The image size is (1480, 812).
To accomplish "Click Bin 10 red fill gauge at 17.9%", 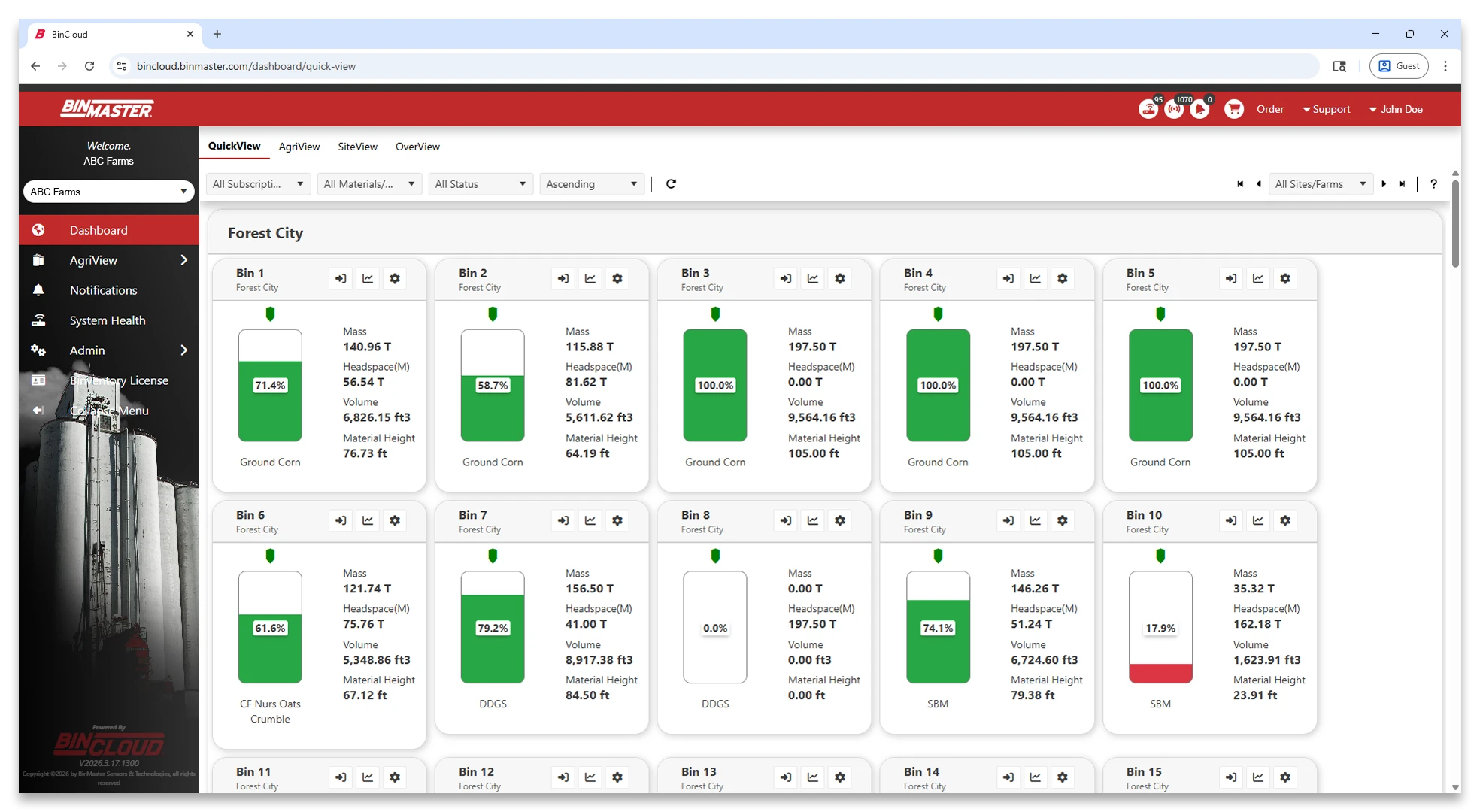I will tap(1160, 627).
